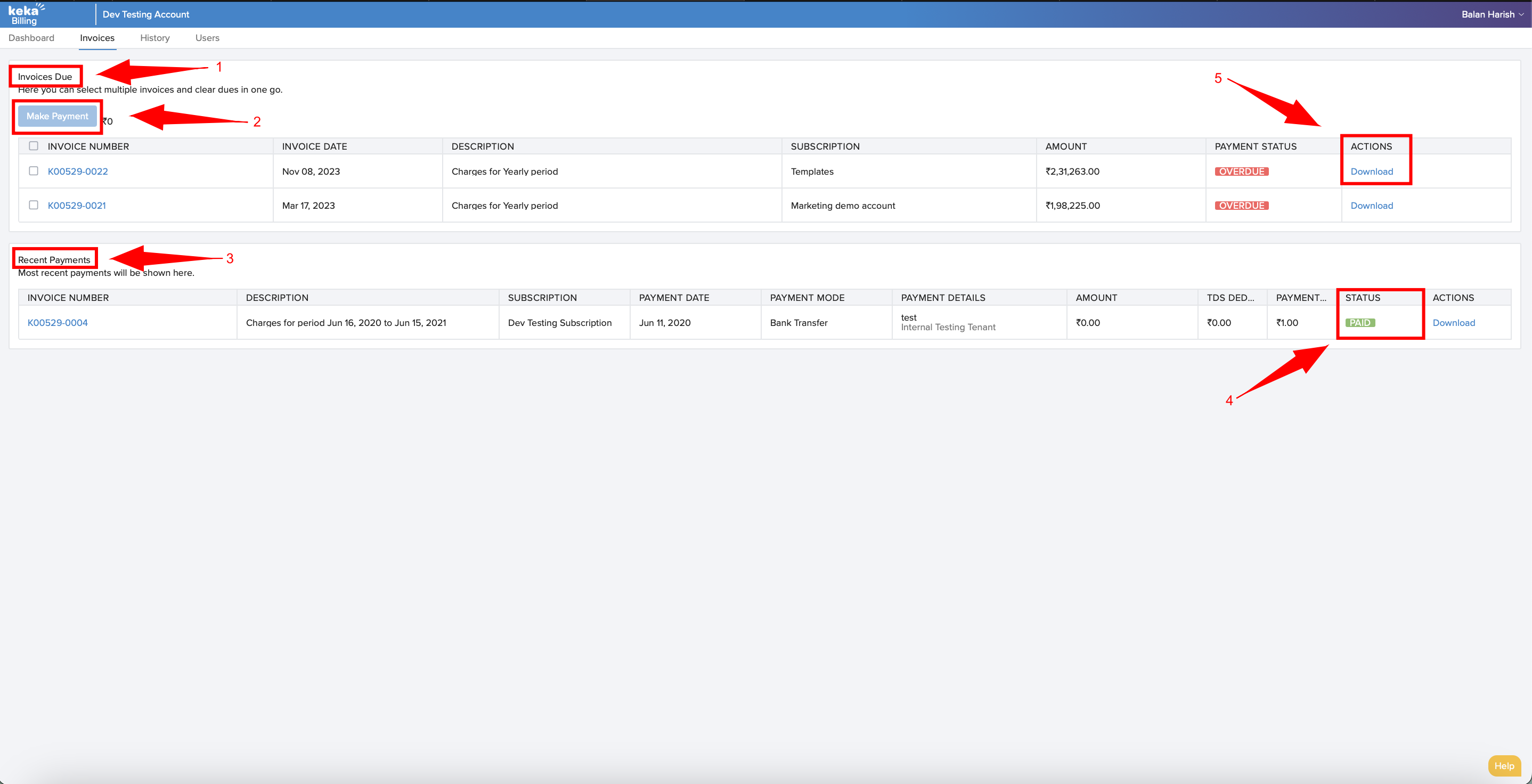The width and height of the screenshot is (1532, 784).
Task: Download the Marketing demo account invoice
Action: (x=1372, y=206)
